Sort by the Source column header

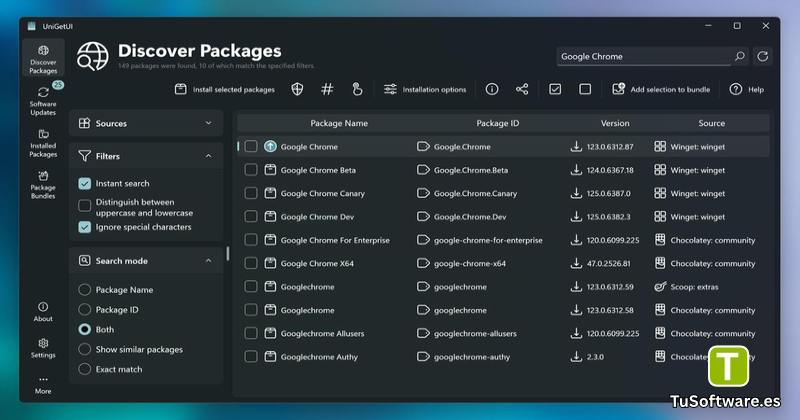(712, 123)
